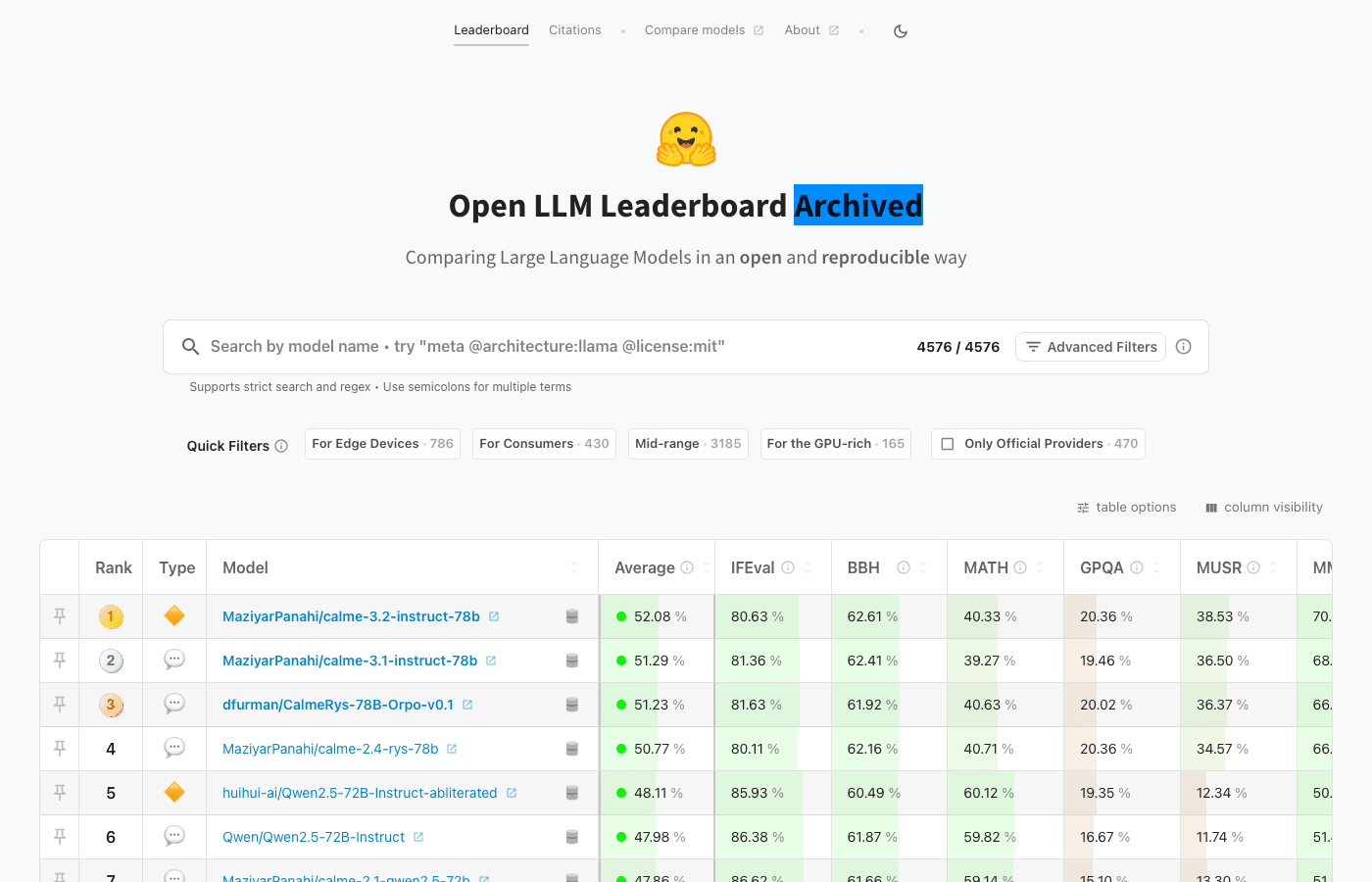
Task: Open Advanced Filters
Action: click(x=1091, y=347)
